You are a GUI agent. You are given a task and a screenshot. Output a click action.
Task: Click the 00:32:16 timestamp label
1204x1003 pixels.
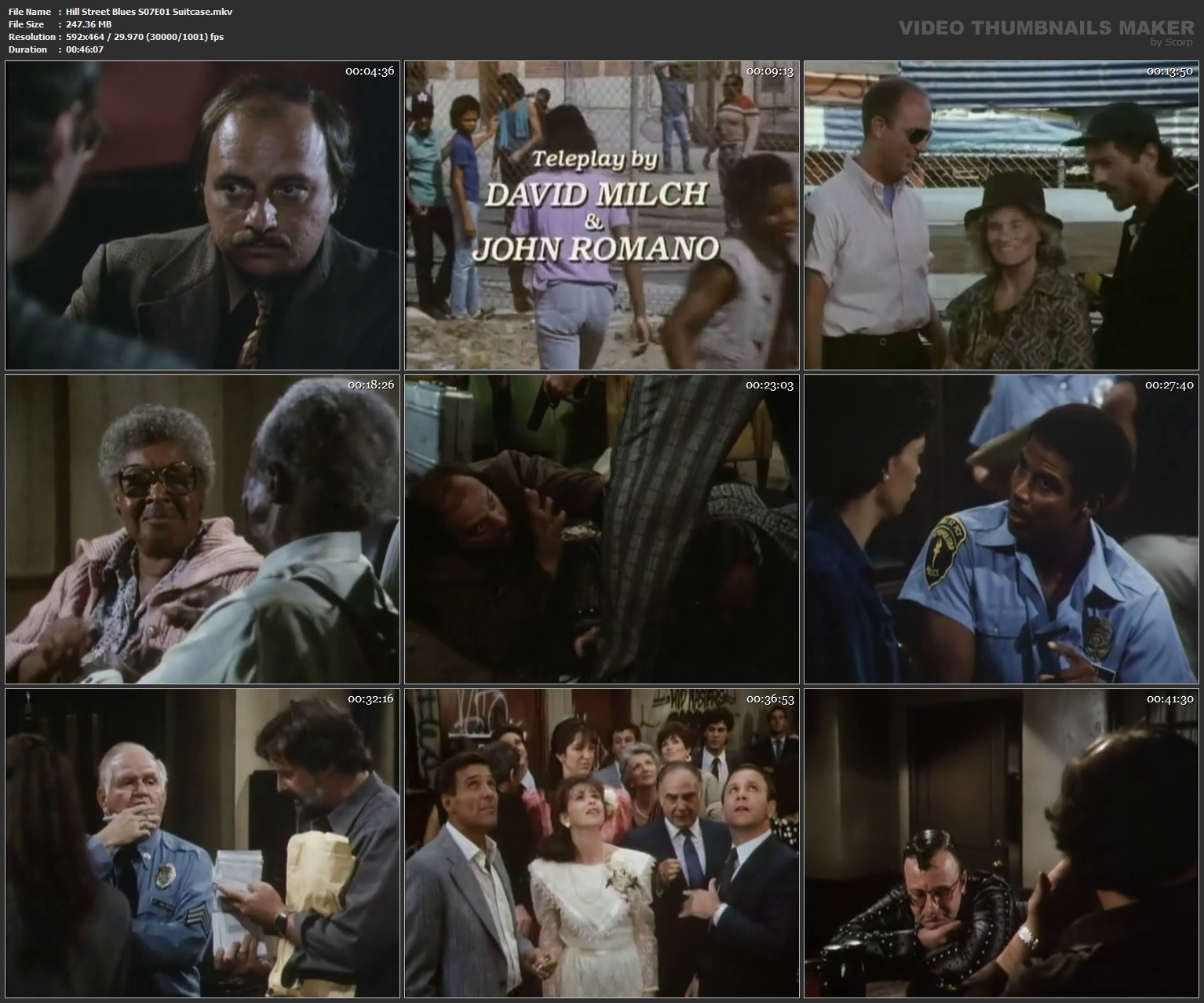tap(370, 699)
